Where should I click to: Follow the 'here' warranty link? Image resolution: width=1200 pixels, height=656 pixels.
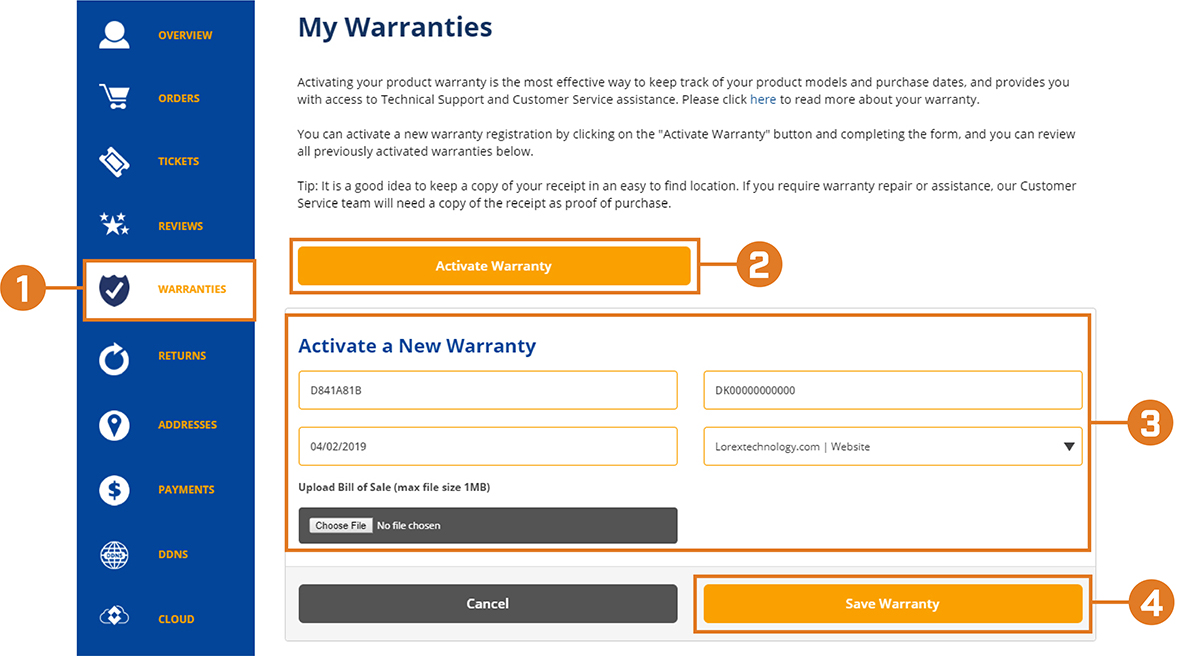click(763, 100)
